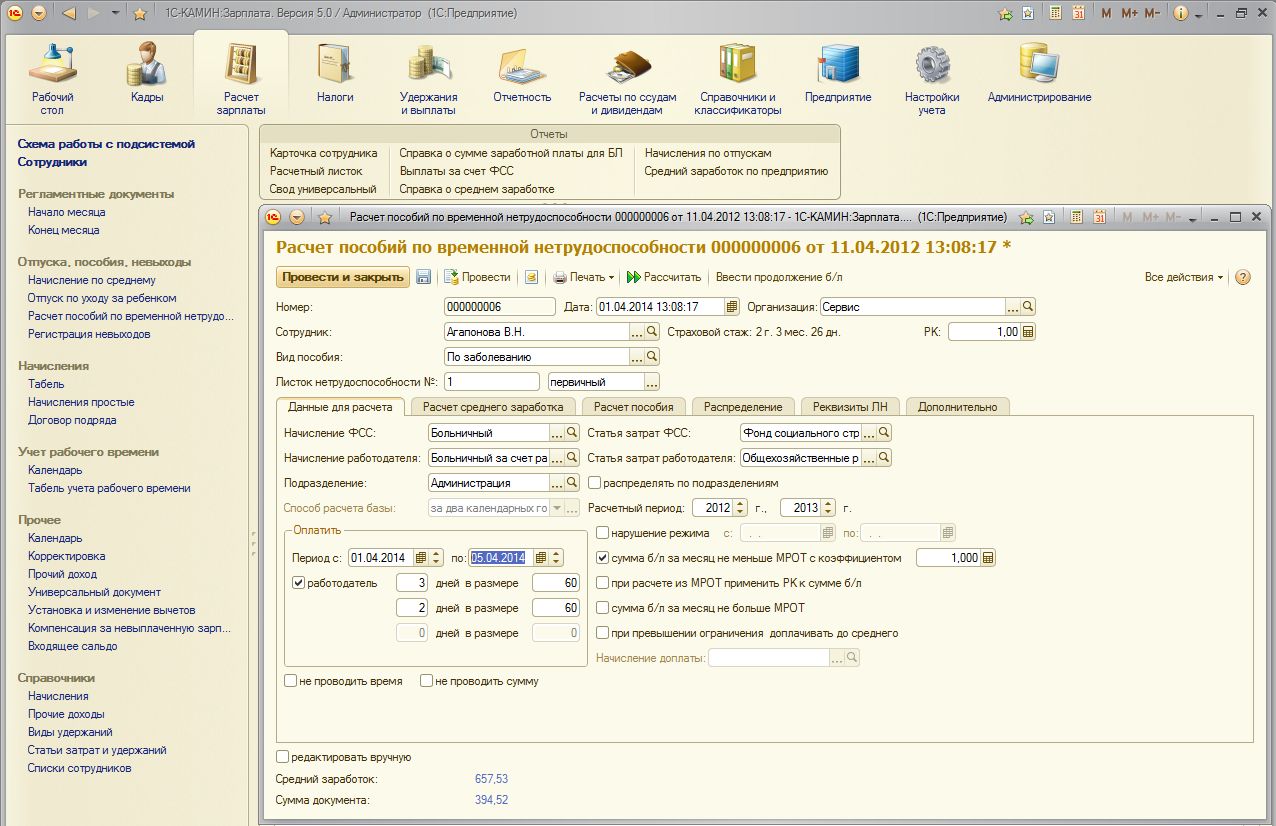
Task: Click the favorites star in main title bar
Action: pyautogui.click(x=140, y=14)
